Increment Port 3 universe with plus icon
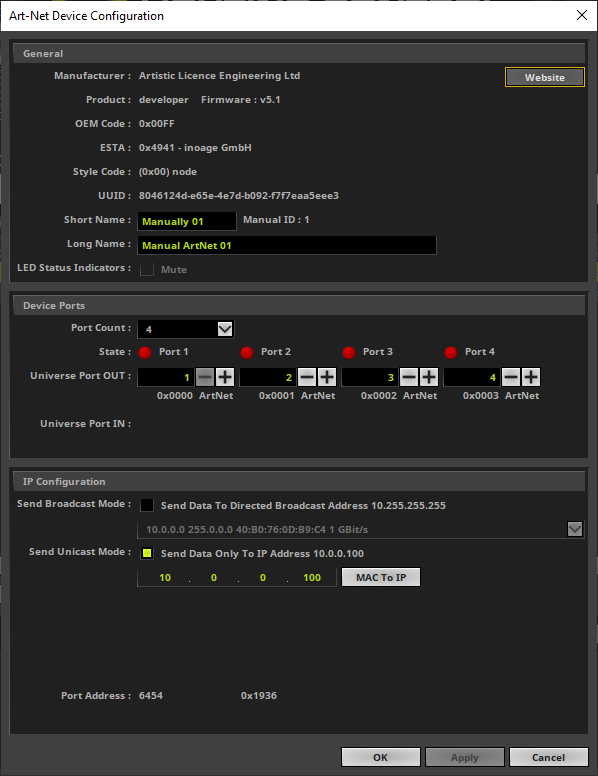598x776 pixels. click(429, 377)
